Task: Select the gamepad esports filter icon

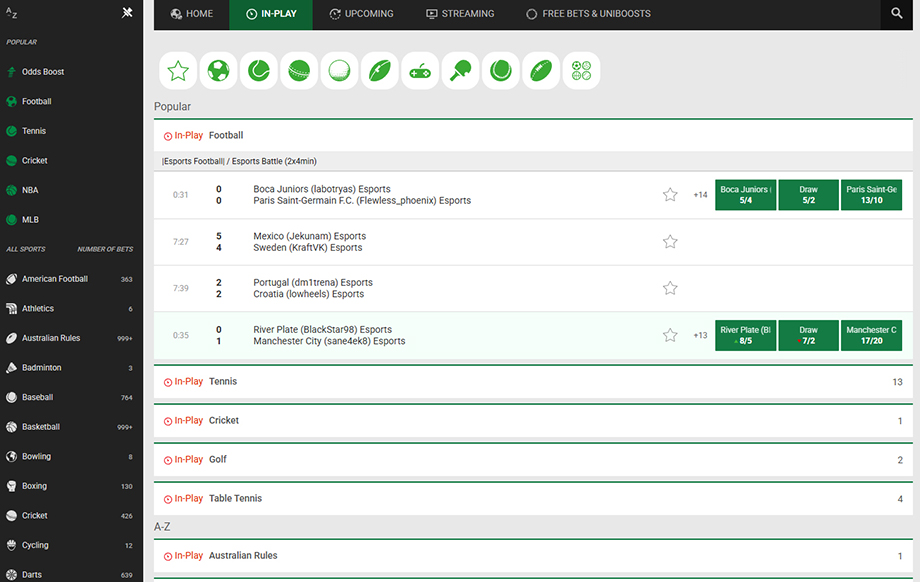Action: click(x=420, y=71)
